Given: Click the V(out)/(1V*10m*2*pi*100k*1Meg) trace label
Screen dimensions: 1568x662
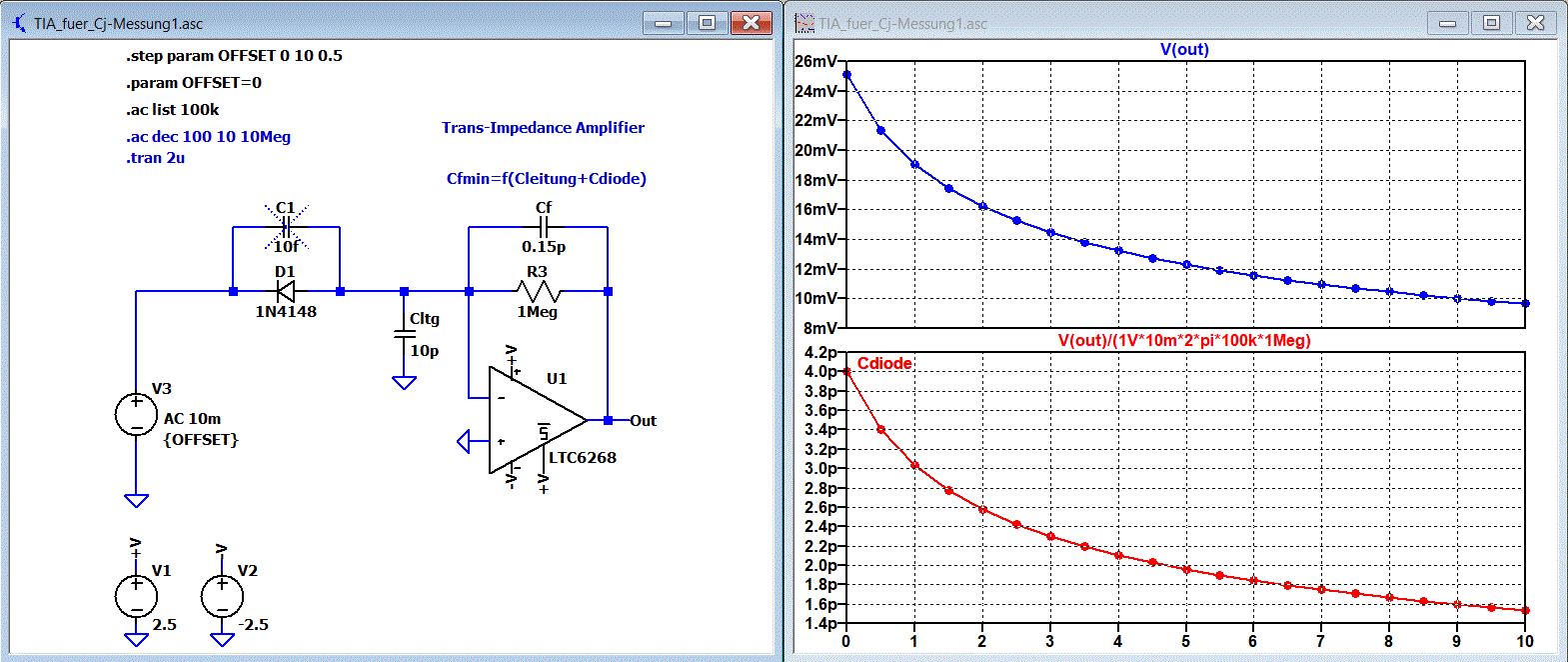Looking at the screenshot, I should [x=1184, y=340].
